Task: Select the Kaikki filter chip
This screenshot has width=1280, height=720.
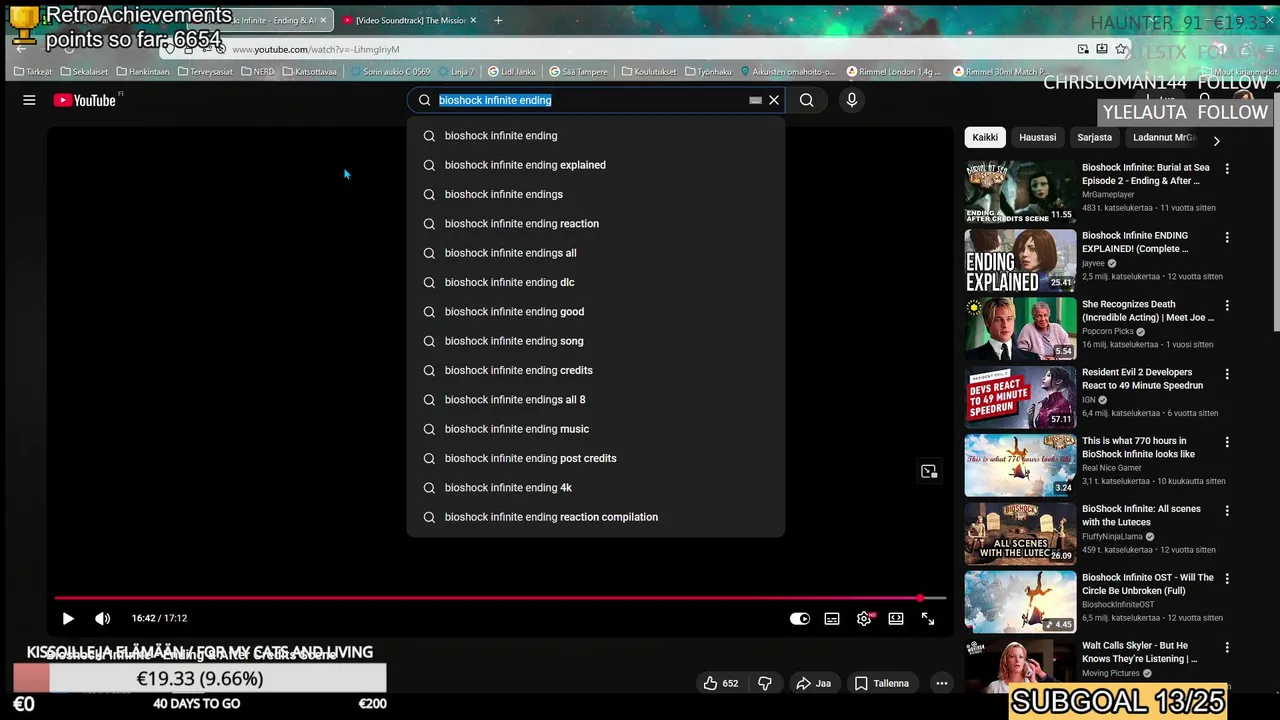Action: coord(985,138)
